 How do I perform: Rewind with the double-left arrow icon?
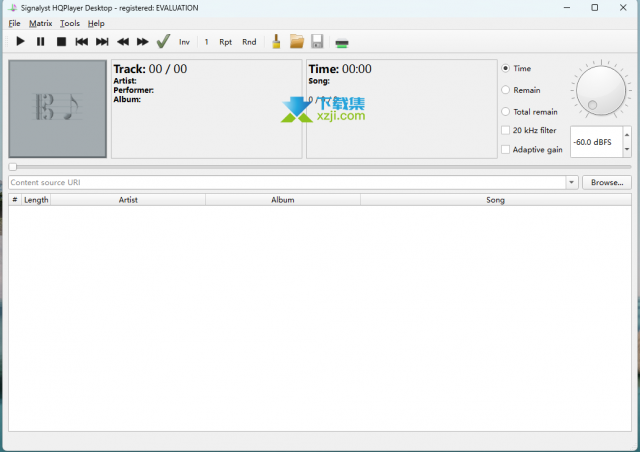122,41
